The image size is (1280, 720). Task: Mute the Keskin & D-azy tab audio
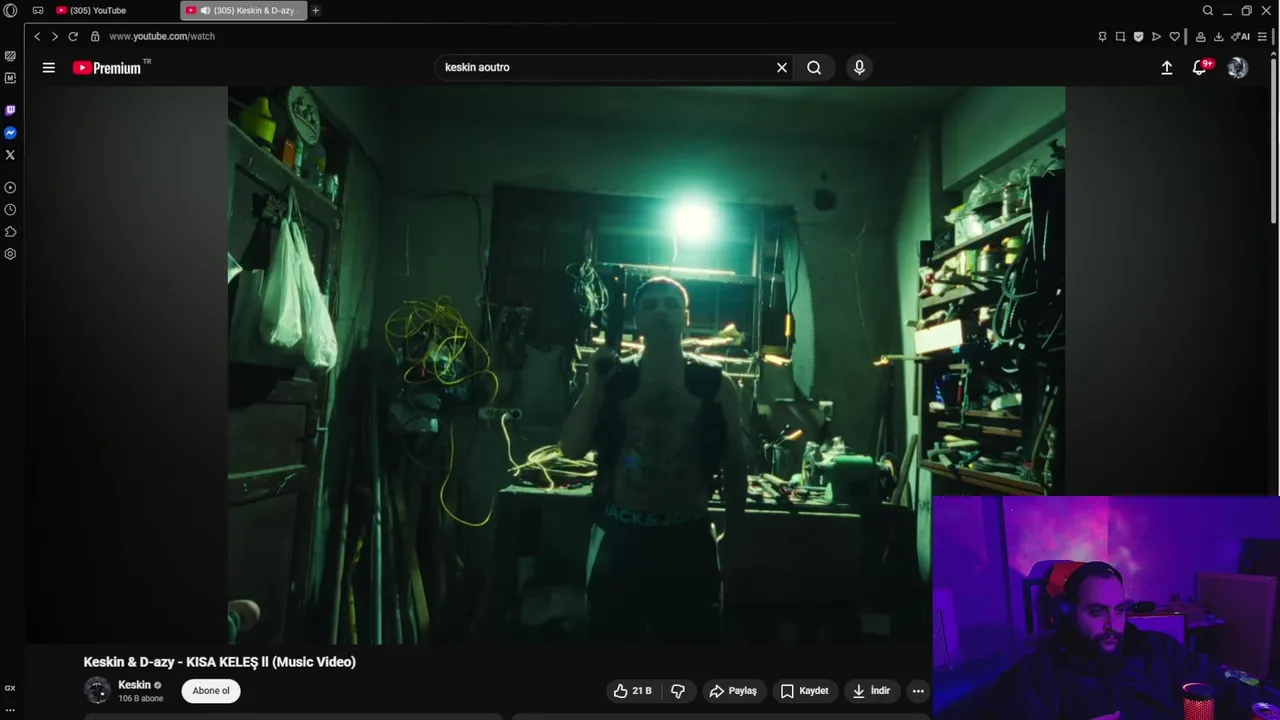point(205,10)
